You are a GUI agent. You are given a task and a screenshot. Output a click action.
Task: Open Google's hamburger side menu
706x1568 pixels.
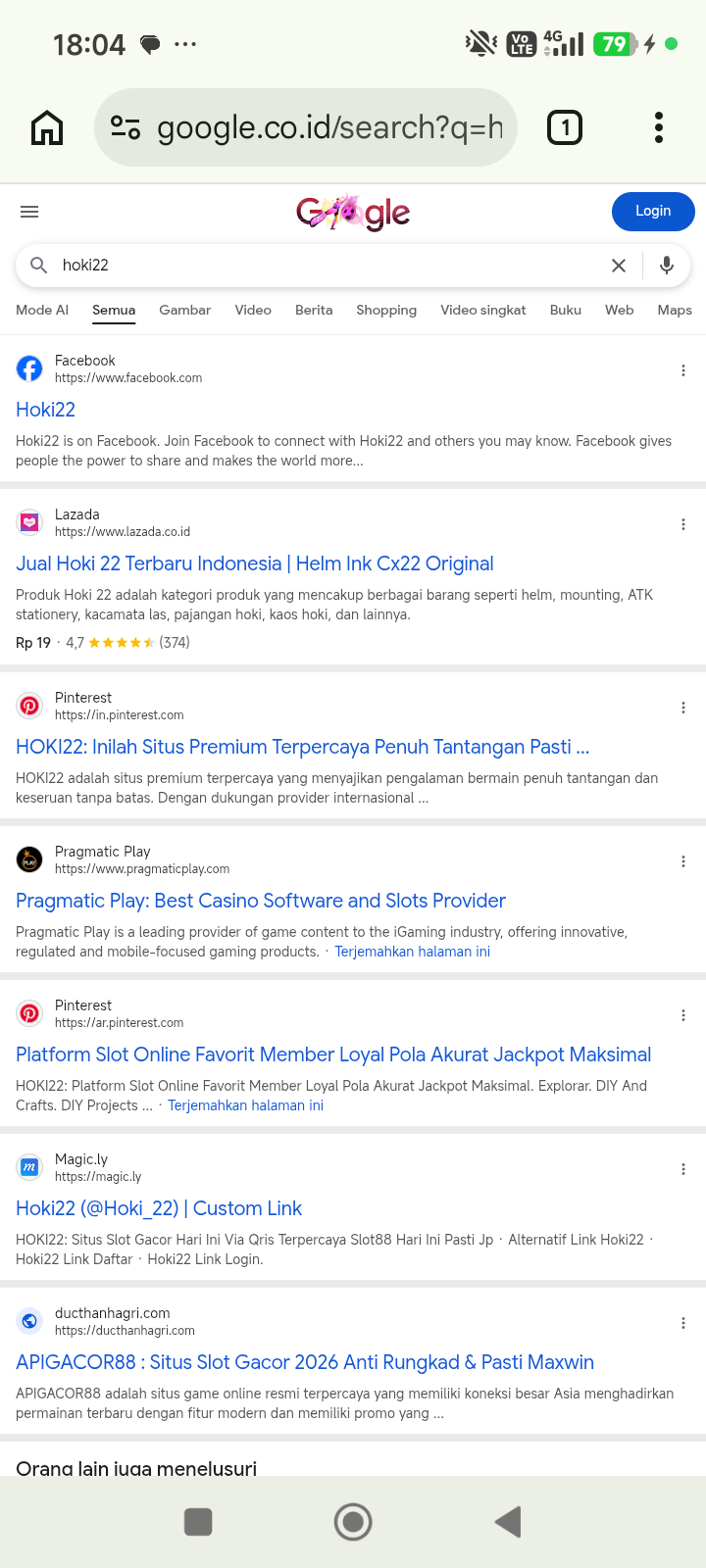click(29, 212)
